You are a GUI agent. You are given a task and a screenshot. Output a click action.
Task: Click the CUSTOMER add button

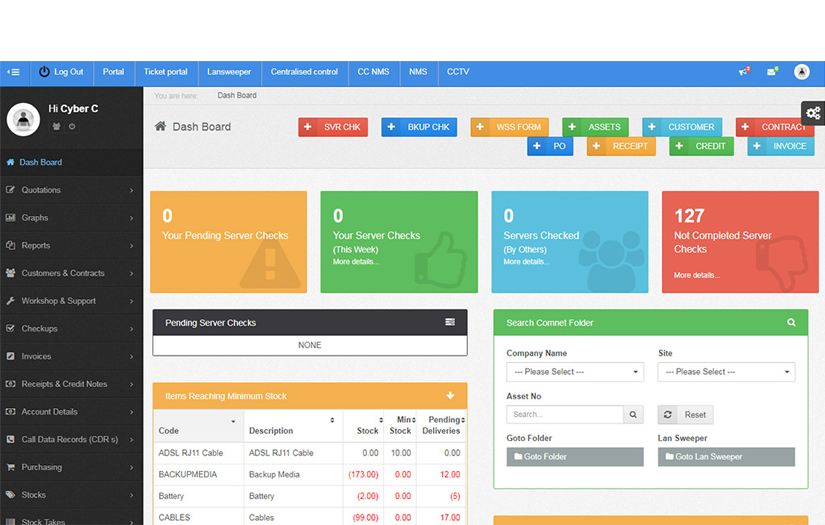[682, 127]
